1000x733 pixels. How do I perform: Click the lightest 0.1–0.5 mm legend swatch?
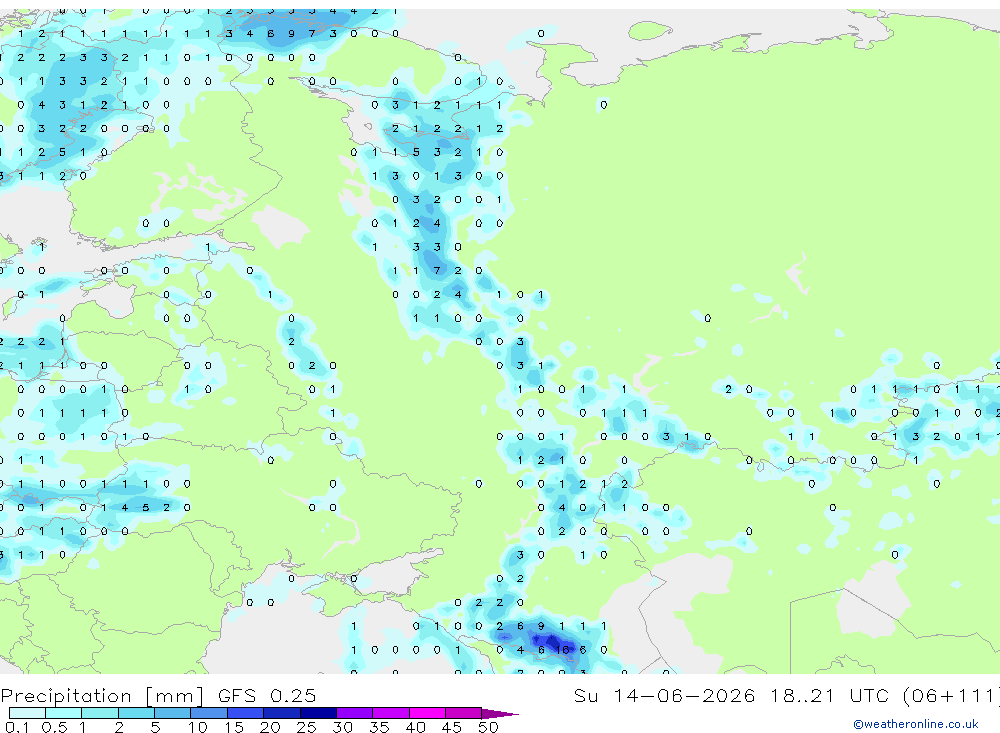coord(27,713)
